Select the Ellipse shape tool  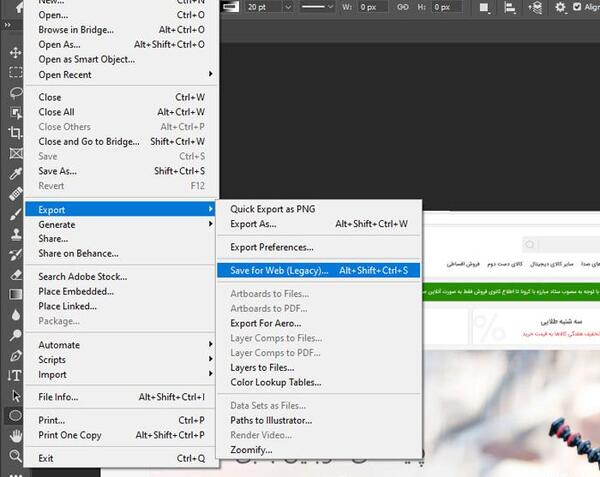click(x=15, y=415)
